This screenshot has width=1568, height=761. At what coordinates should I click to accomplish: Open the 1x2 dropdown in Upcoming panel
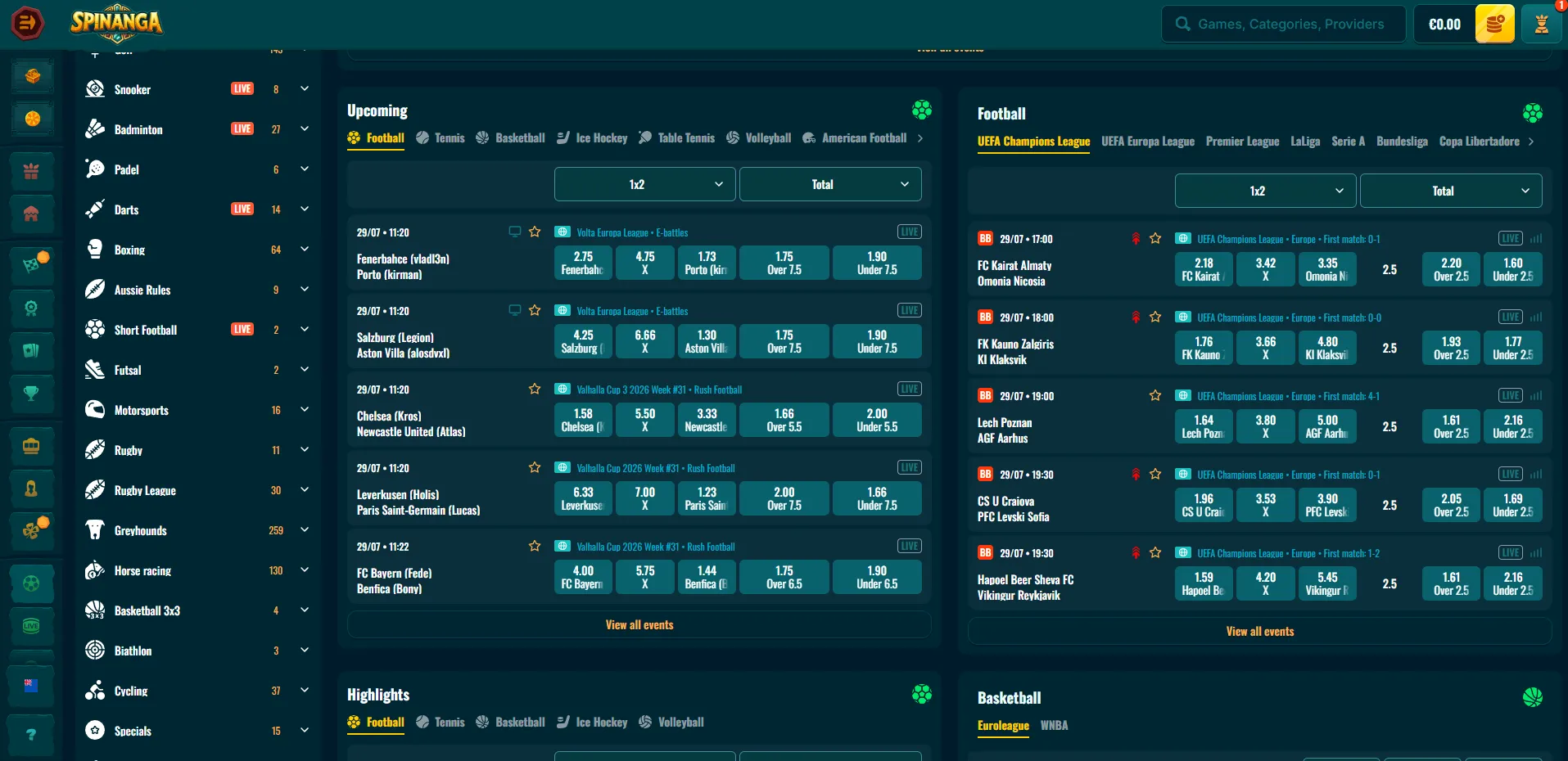[x=645, y=184]
